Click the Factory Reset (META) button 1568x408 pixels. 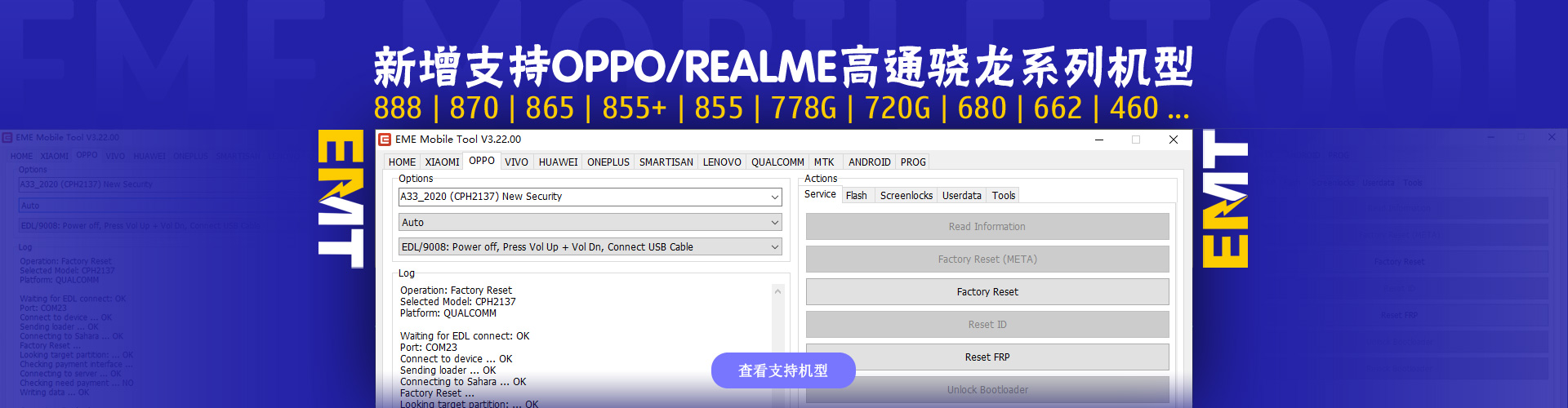(x=987, y=259)
